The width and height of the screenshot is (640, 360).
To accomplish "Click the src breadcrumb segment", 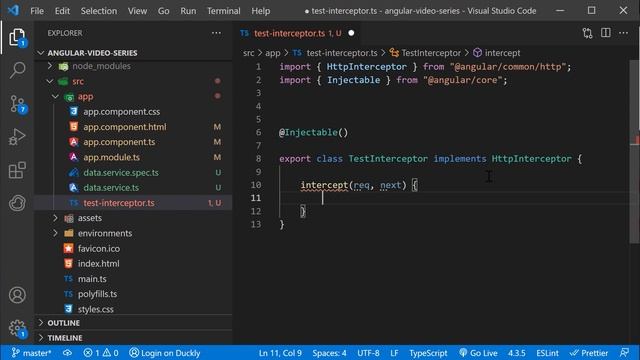I will 249,53.
